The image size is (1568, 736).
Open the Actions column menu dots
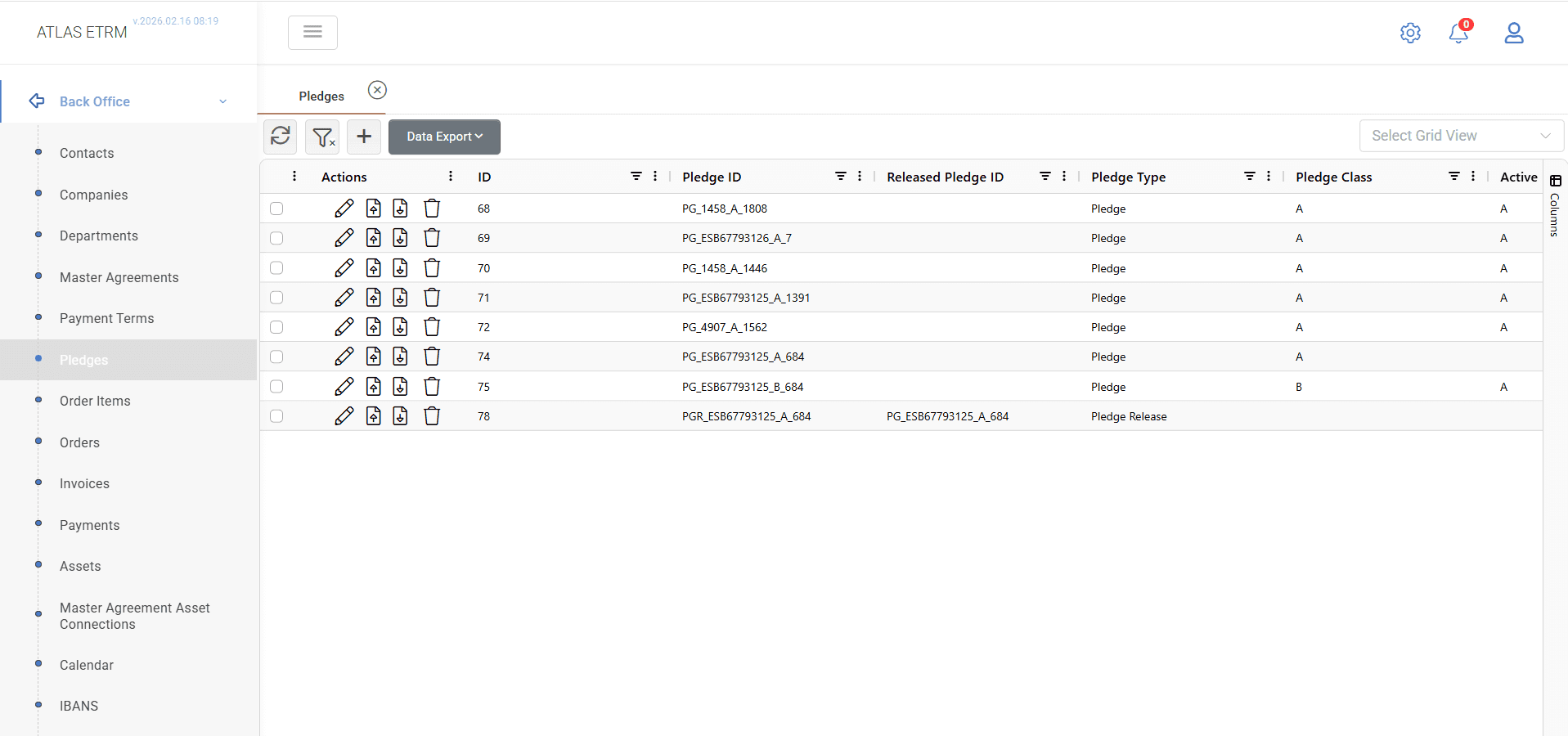point(451,177)
